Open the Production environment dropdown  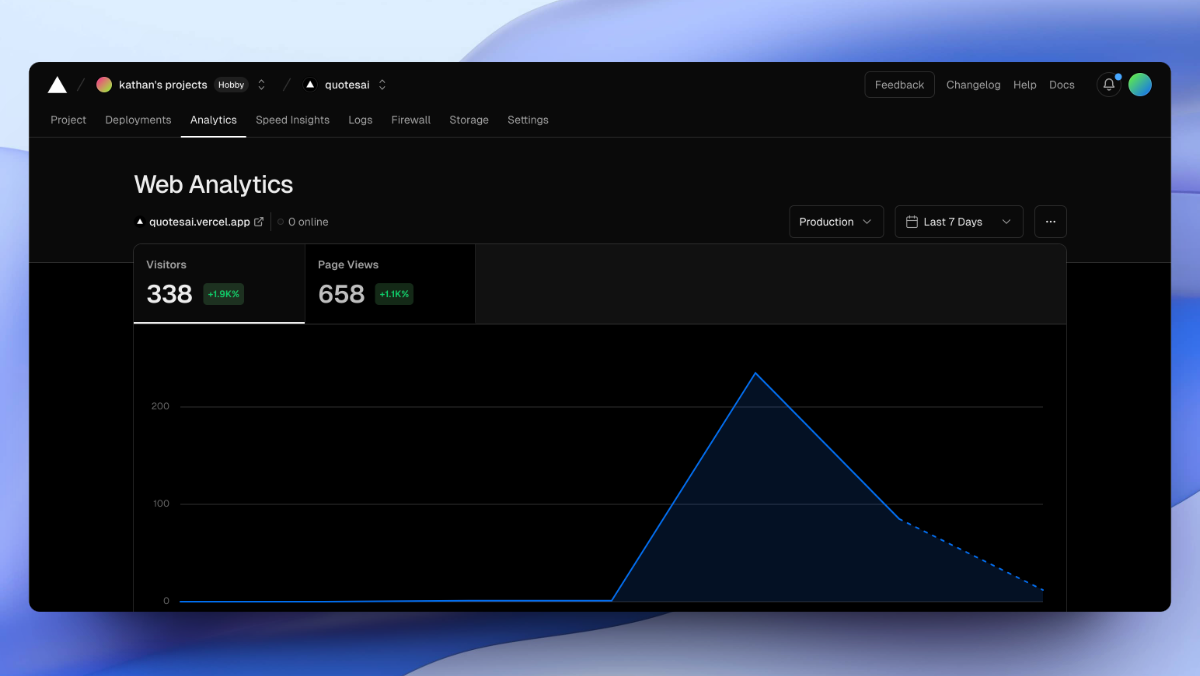pyautogui.click(x=836, y=221)
